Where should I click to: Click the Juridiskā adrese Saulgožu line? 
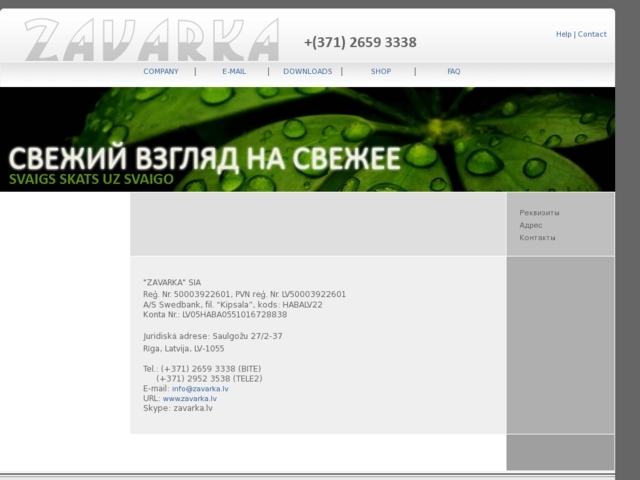click(213, 336)
